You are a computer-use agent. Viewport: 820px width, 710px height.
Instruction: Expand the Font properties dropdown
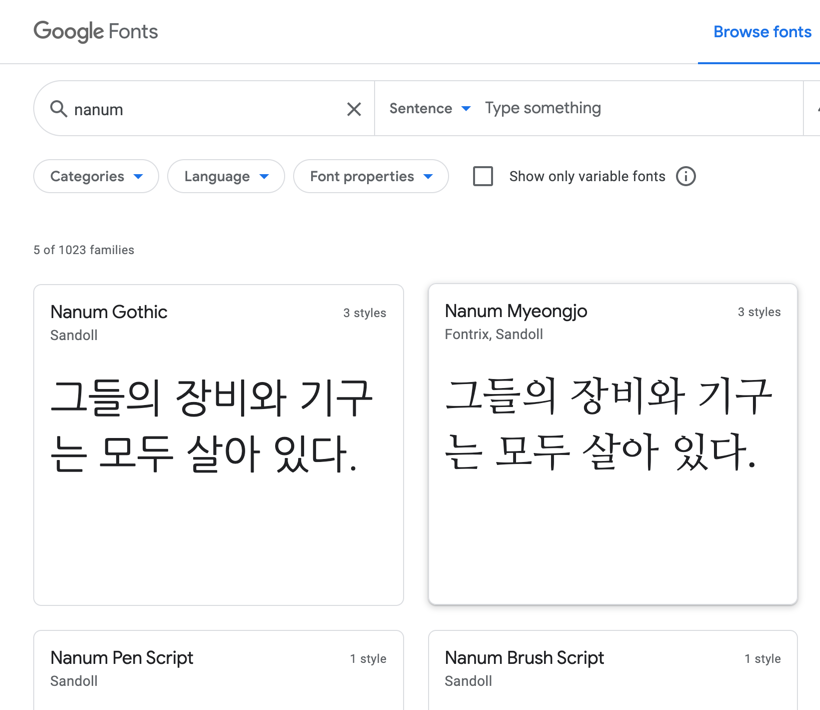(371, 177)
